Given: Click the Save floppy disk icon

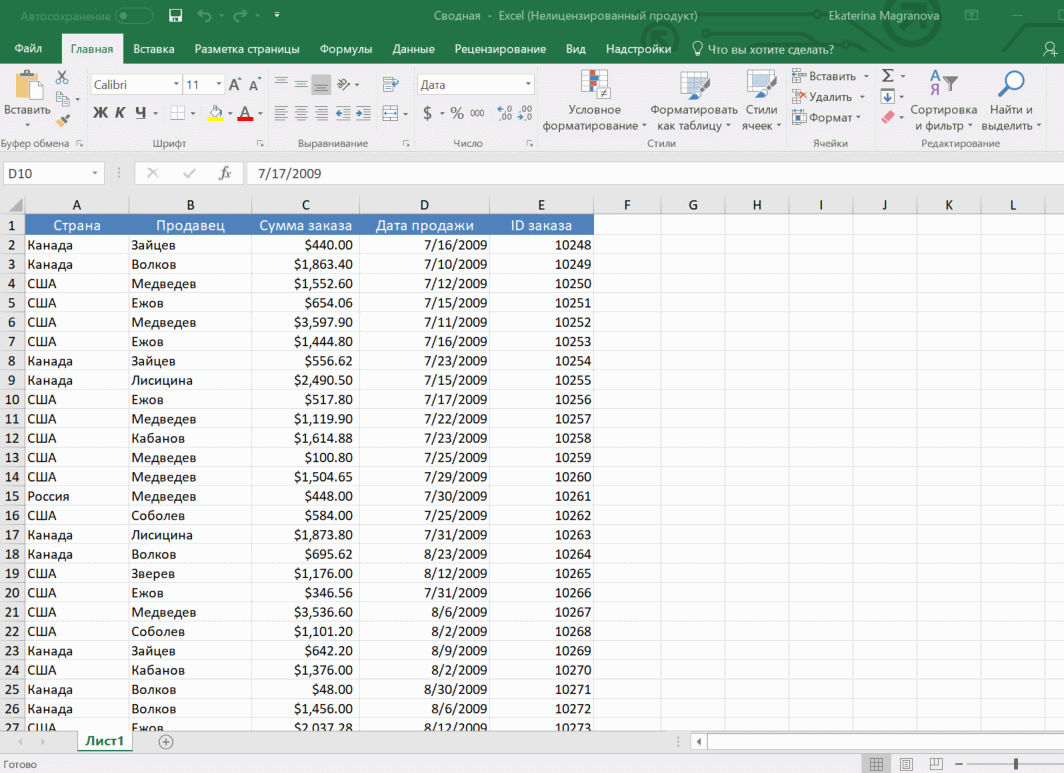Looking at the screenshot, I should click(x=176, y=16).
